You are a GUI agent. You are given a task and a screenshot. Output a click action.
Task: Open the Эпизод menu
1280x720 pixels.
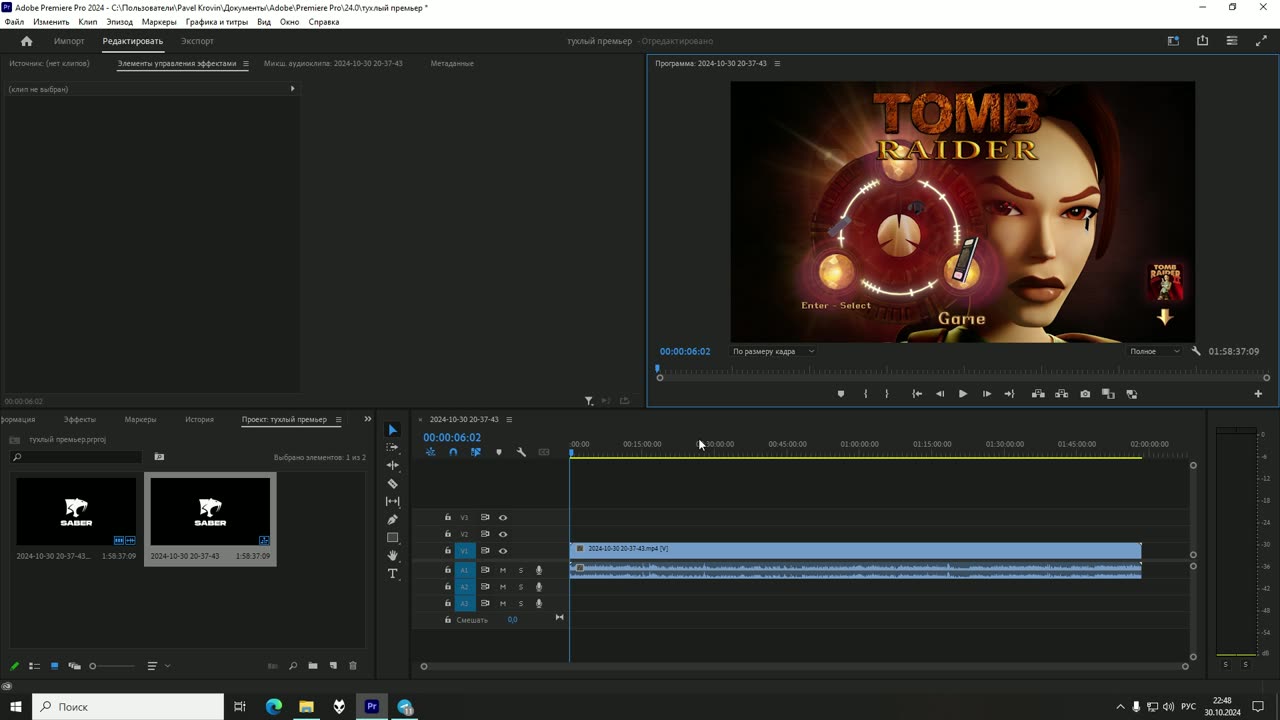[119, 21]
